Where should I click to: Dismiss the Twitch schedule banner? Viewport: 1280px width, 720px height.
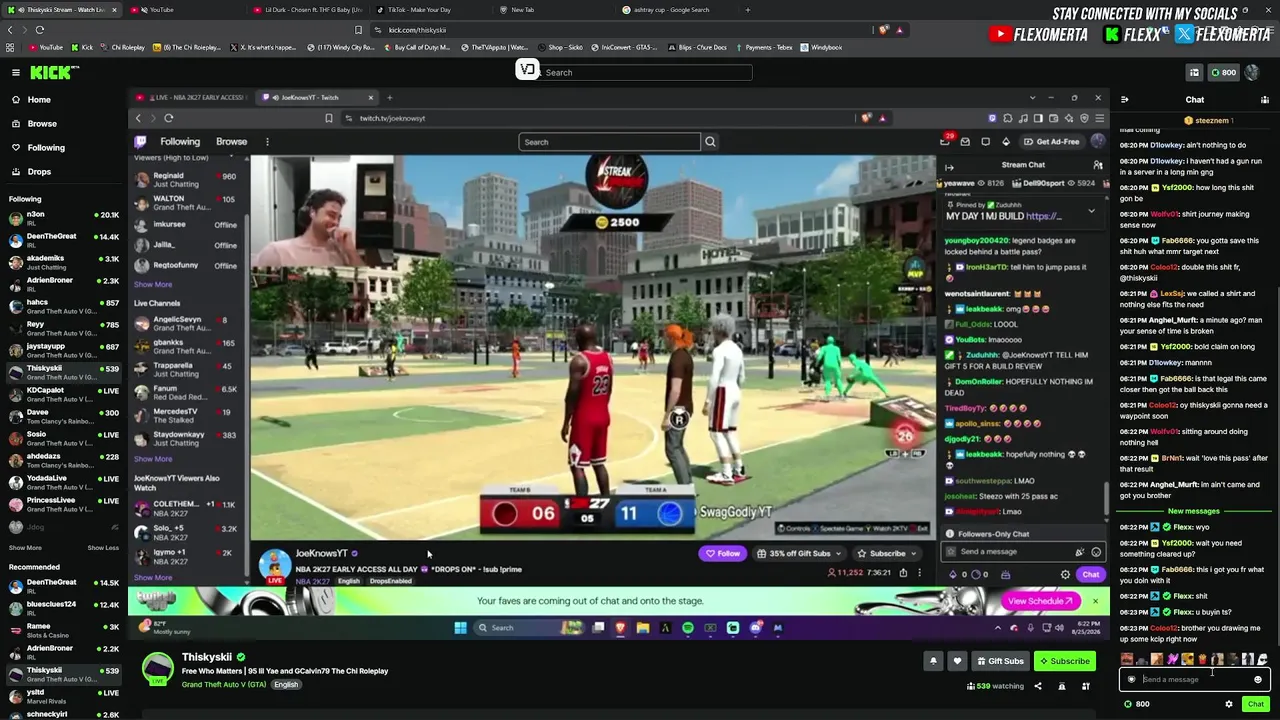pyautogui.click(x=1095, y=601)
